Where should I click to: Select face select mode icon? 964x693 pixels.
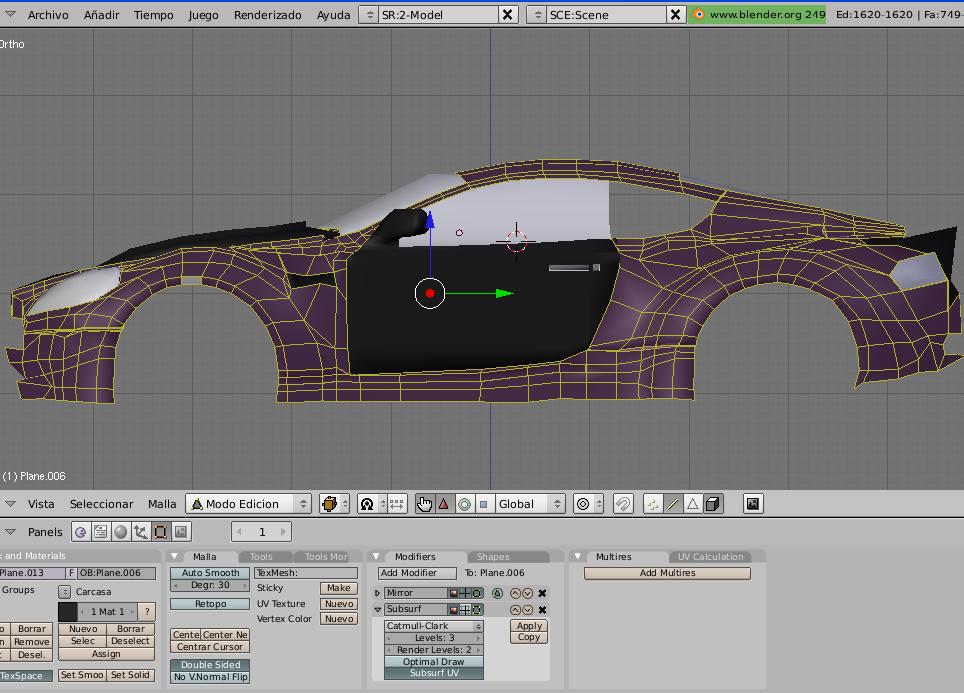[x=692, y=504]
